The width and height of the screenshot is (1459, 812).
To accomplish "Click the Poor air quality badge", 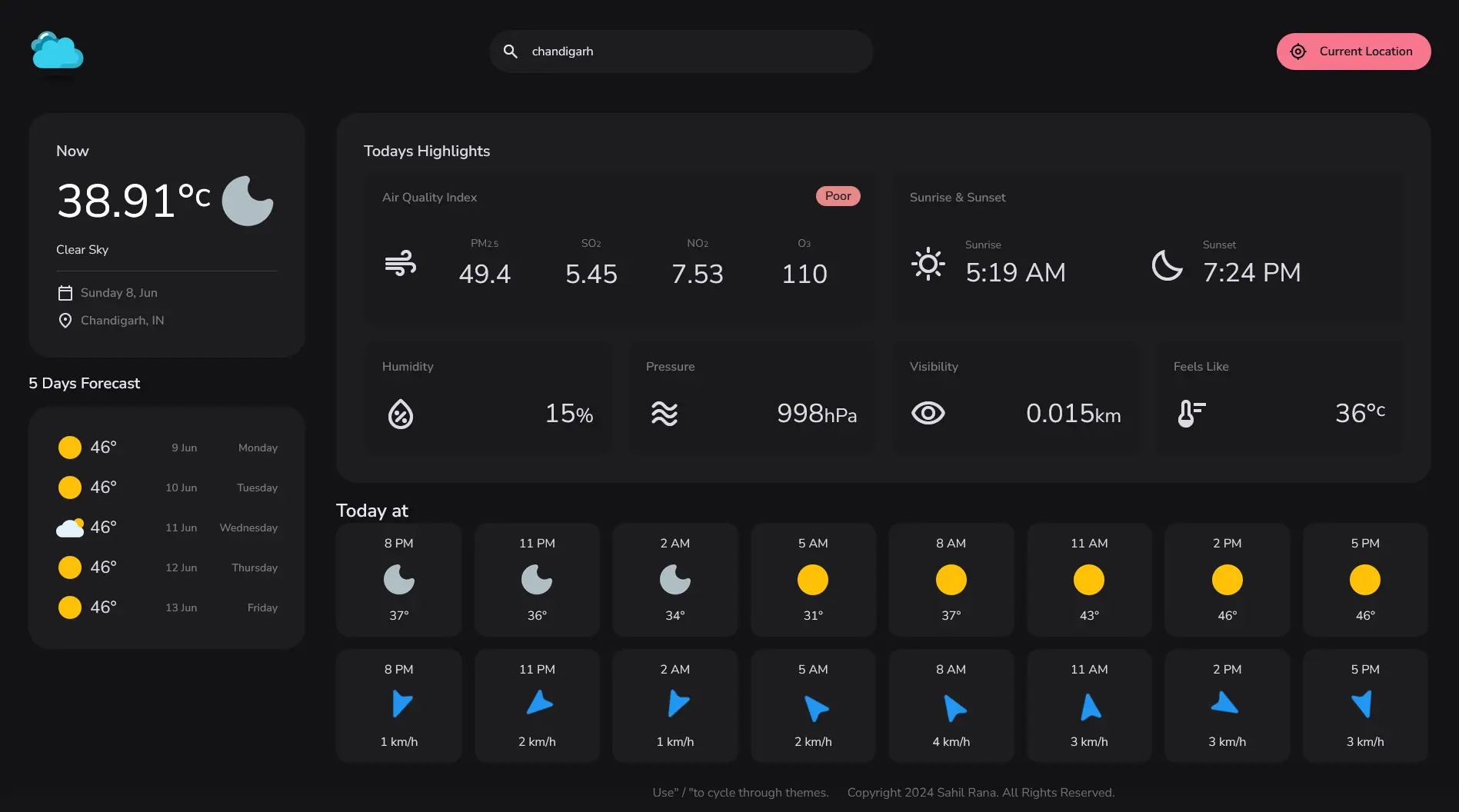I will 838,196.
